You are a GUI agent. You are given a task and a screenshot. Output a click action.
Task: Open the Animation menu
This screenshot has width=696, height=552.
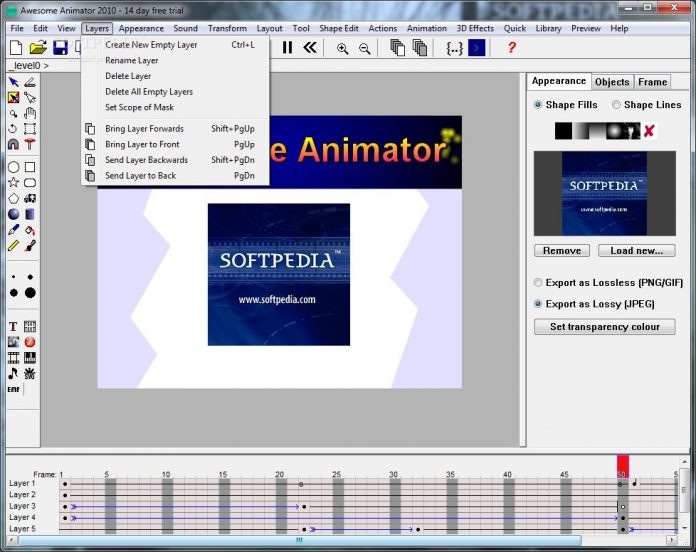click(x=427, y=28)
